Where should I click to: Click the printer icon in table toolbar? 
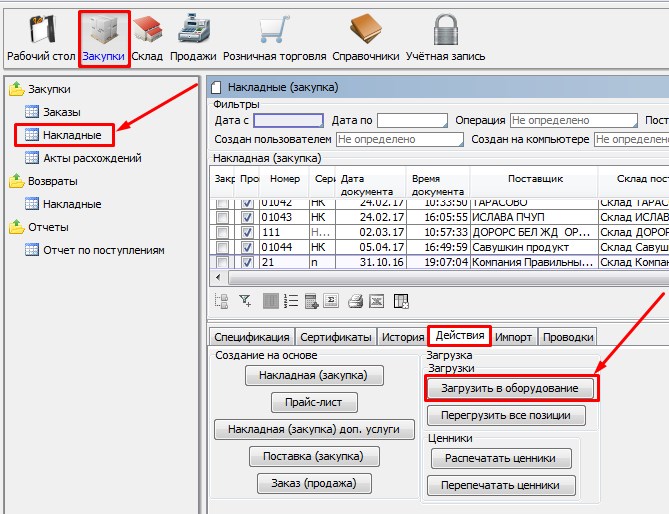coord(355,300)
